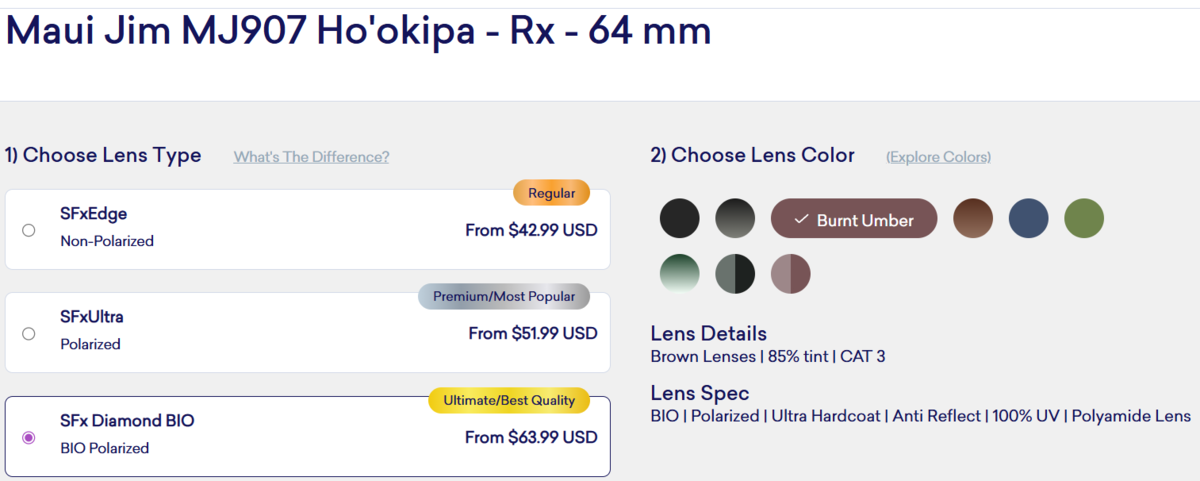Open the "What's The Difference?" link
The width and height of the screenshot is (1200, 481).
click(x=311, y=157)
